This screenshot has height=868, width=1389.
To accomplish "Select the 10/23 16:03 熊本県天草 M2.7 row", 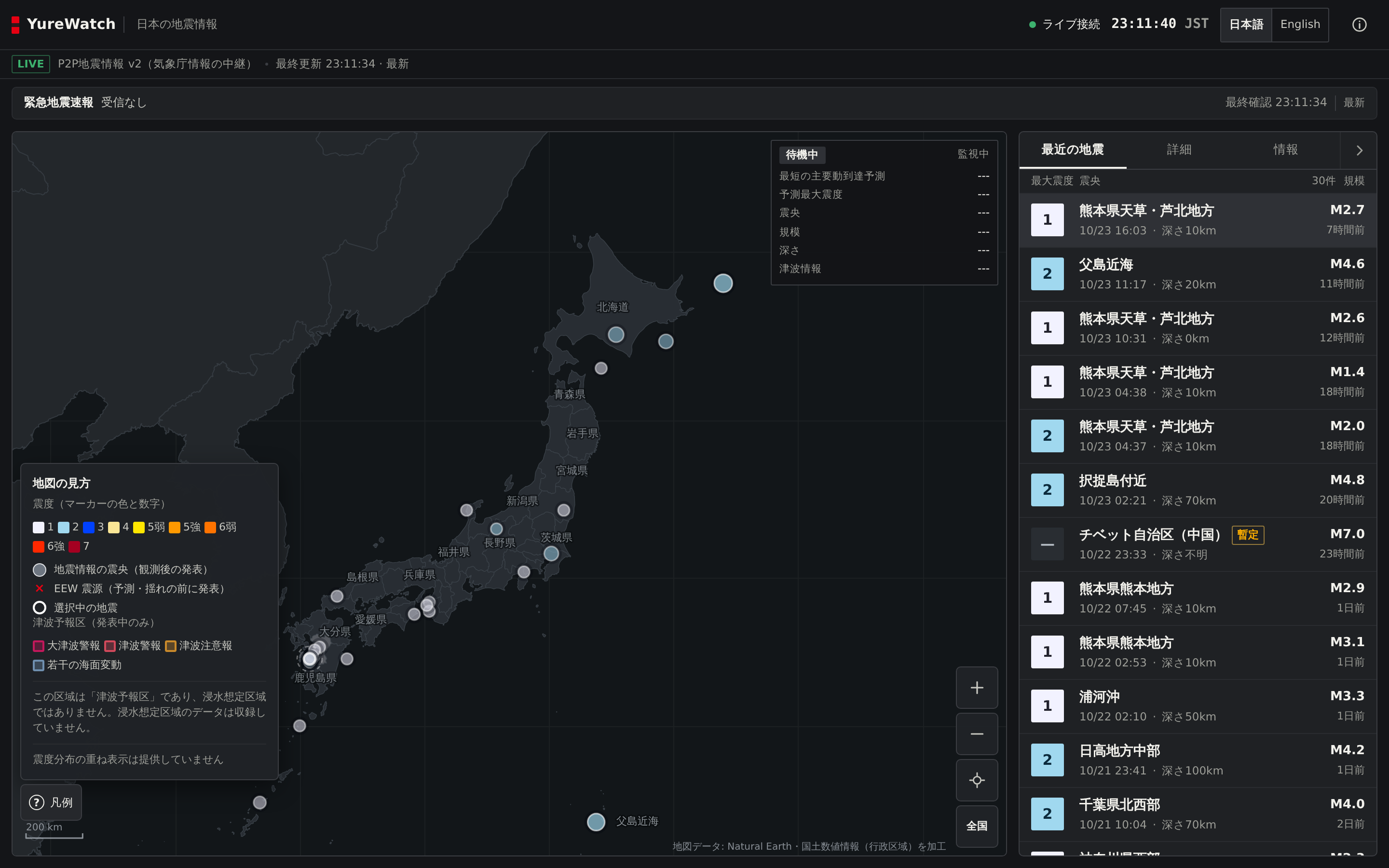I will [1198, 220].
